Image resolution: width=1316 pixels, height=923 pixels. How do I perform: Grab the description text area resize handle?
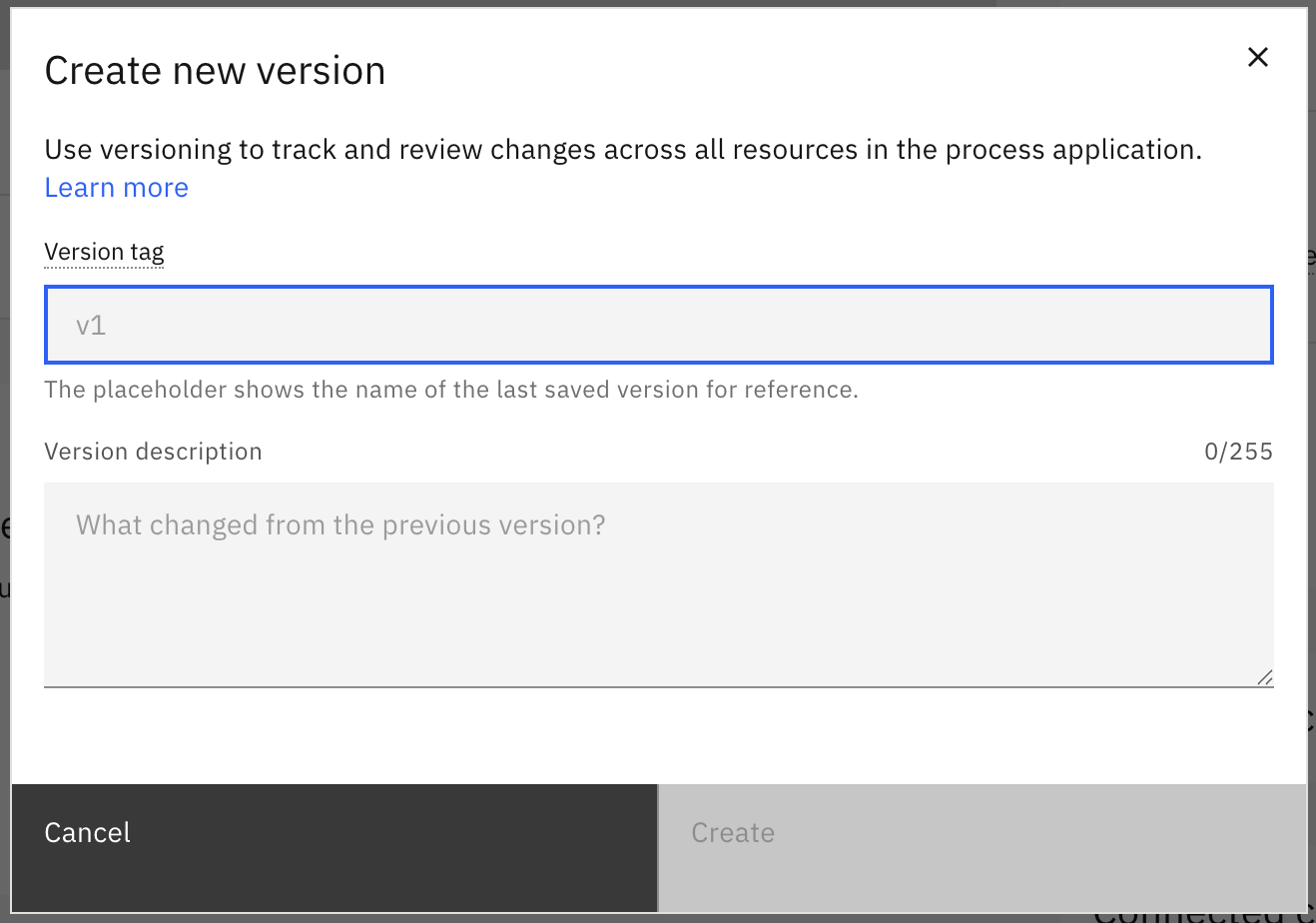(x=1265, y=677)
